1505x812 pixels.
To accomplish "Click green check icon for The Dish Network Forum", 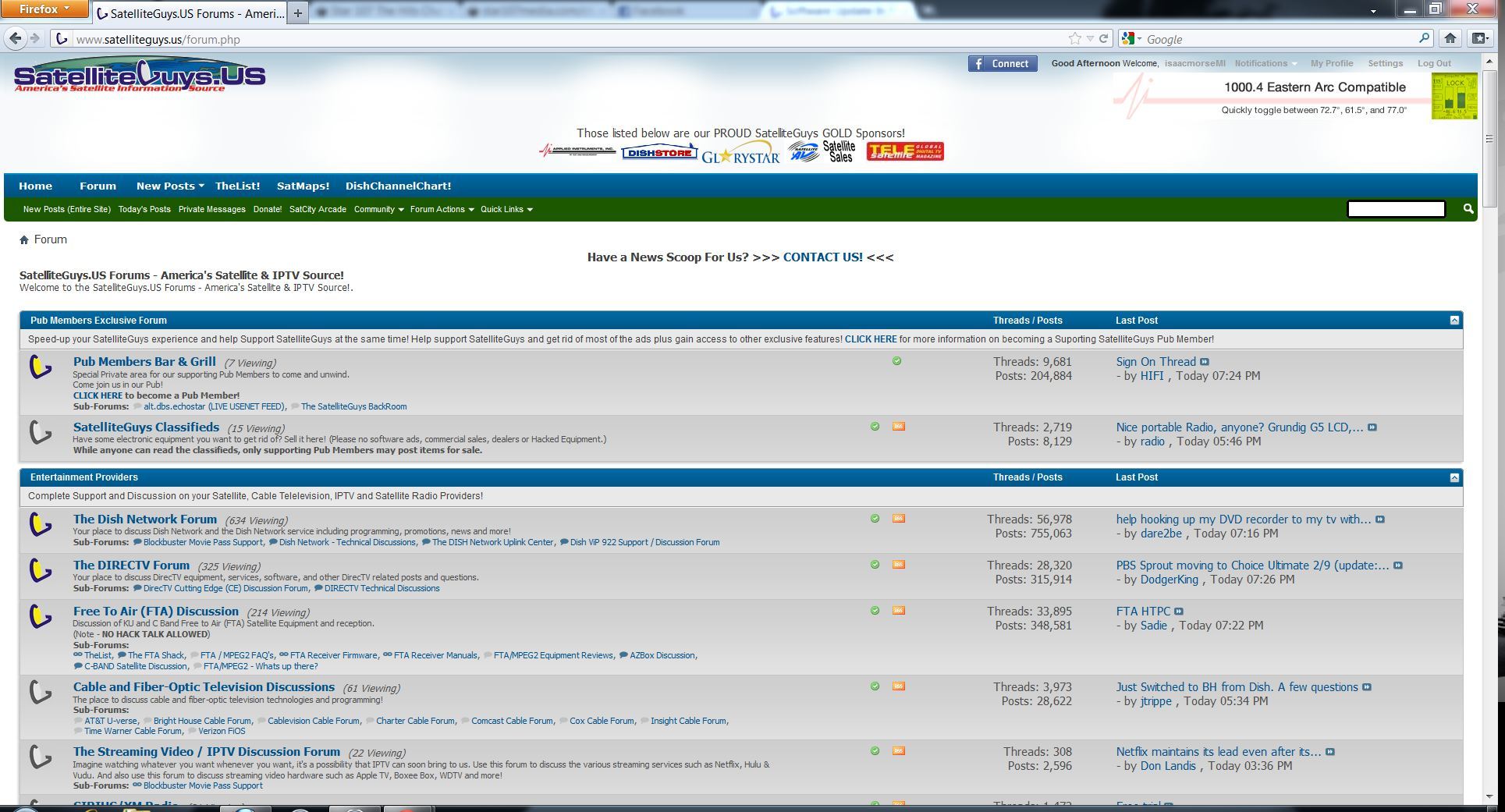I will pyautogui.click(x=875, y=519).
